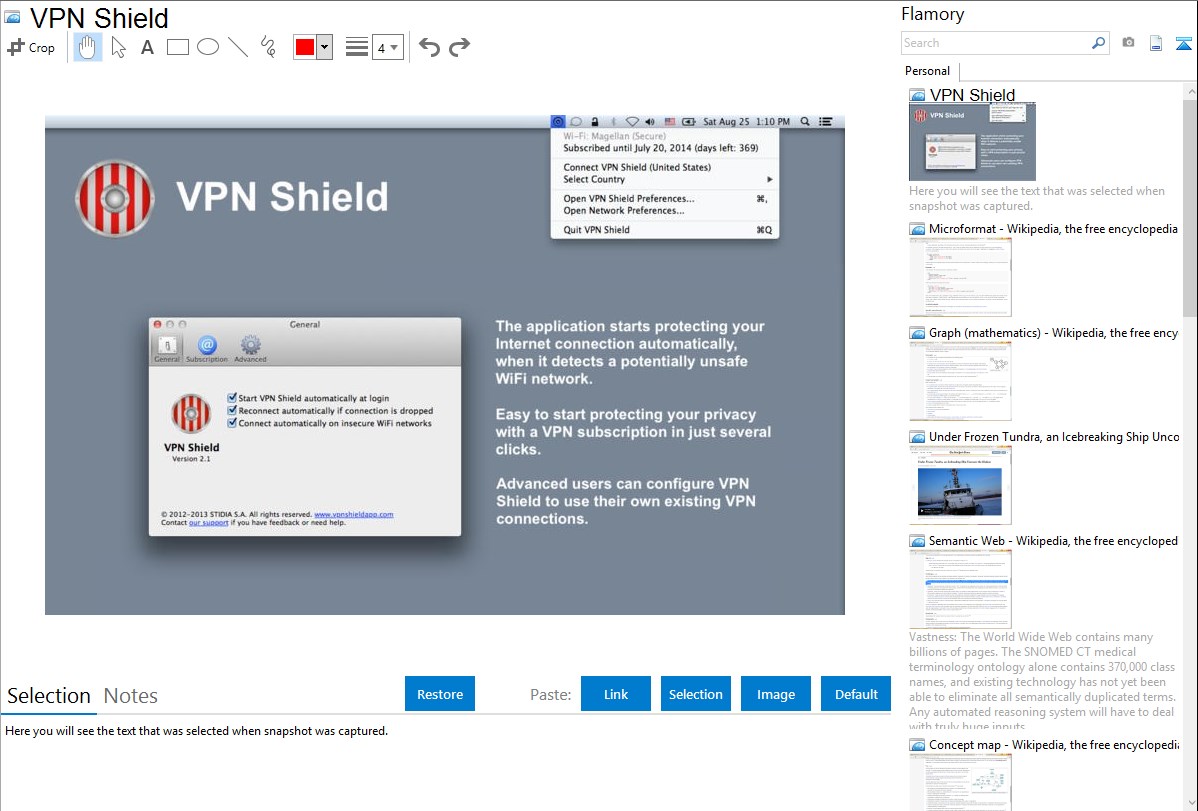Viewport: 1198px width, 811px height.
Task: Switch to the Notes tab
Action: (x=131, y=696)
